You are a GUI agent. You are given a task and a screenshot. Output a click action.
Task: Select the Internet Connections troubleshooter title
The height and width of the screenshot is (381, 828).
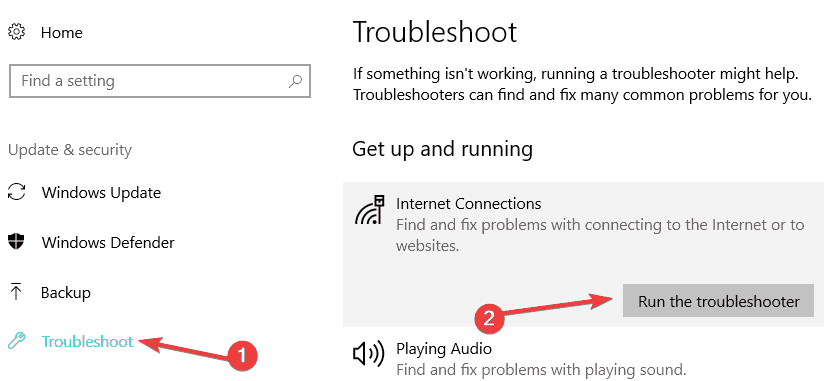click(x=469, y=204)
